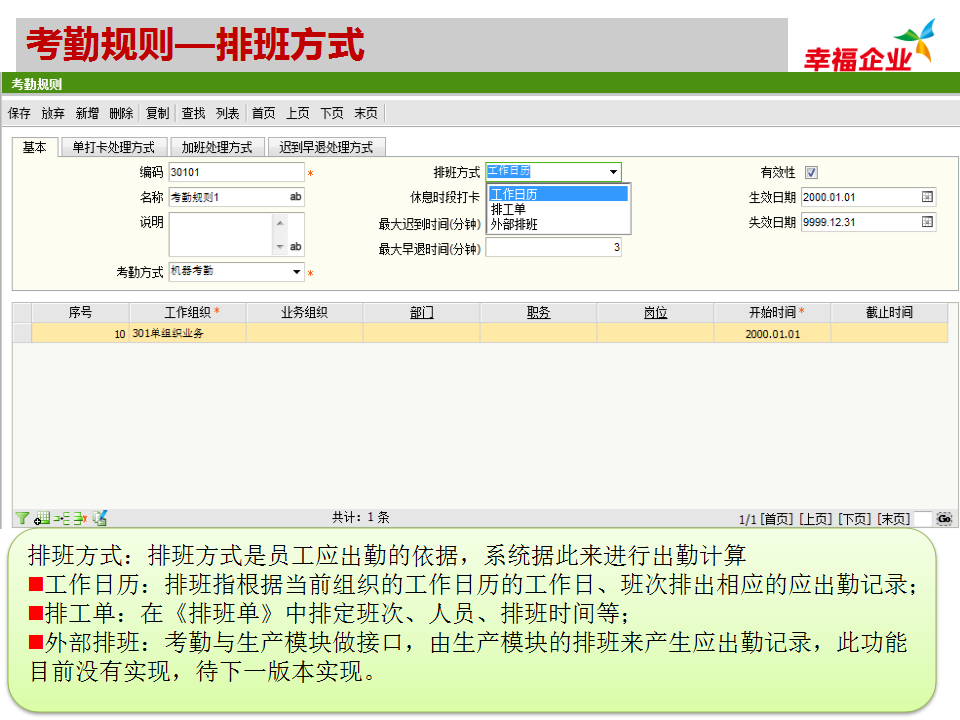Click the insert row icon in grid footer

pyautogui.click(x=61, y=518)
